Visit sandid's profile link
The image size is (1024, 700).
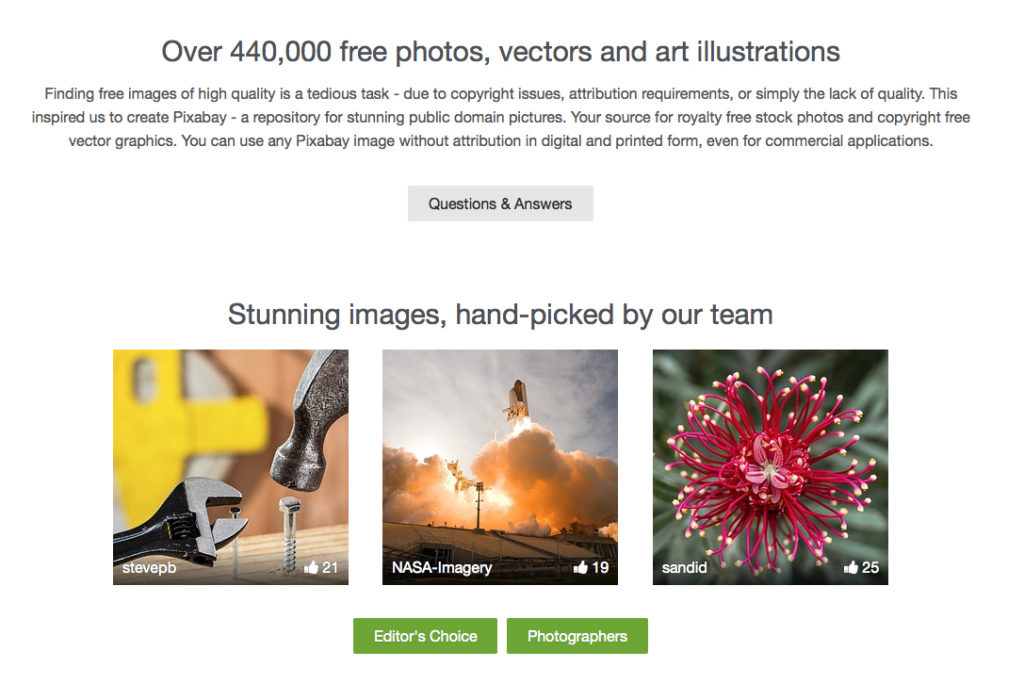point(684,567)
